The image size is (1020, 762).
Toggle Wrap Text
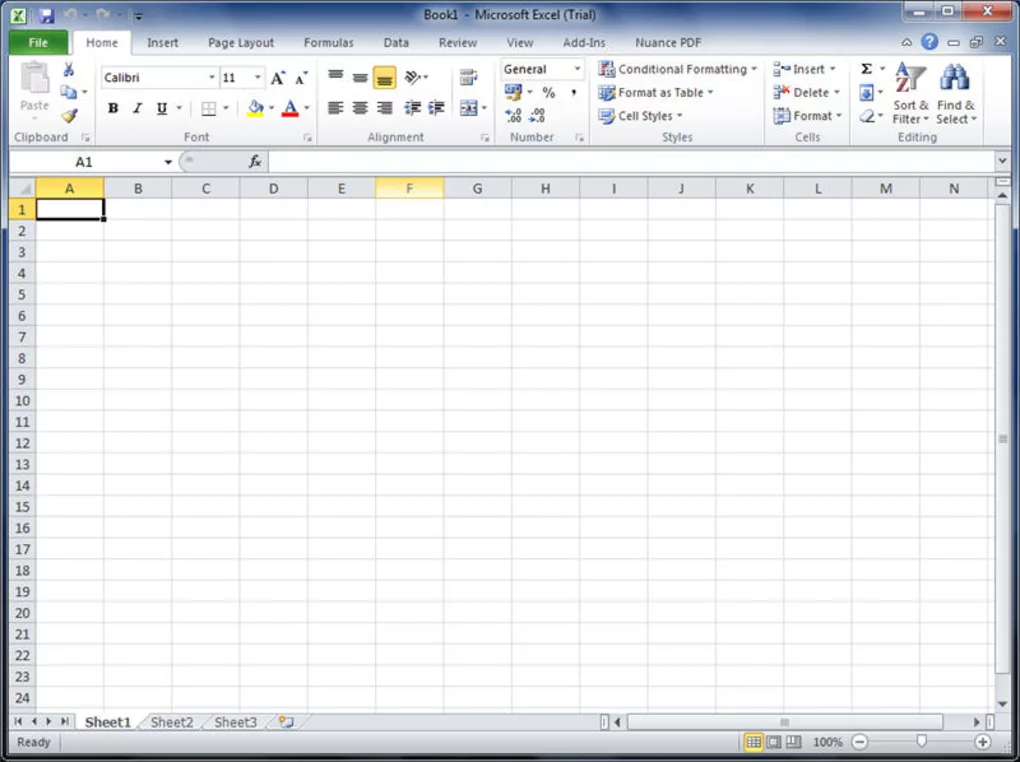click(x=468, y=77)
